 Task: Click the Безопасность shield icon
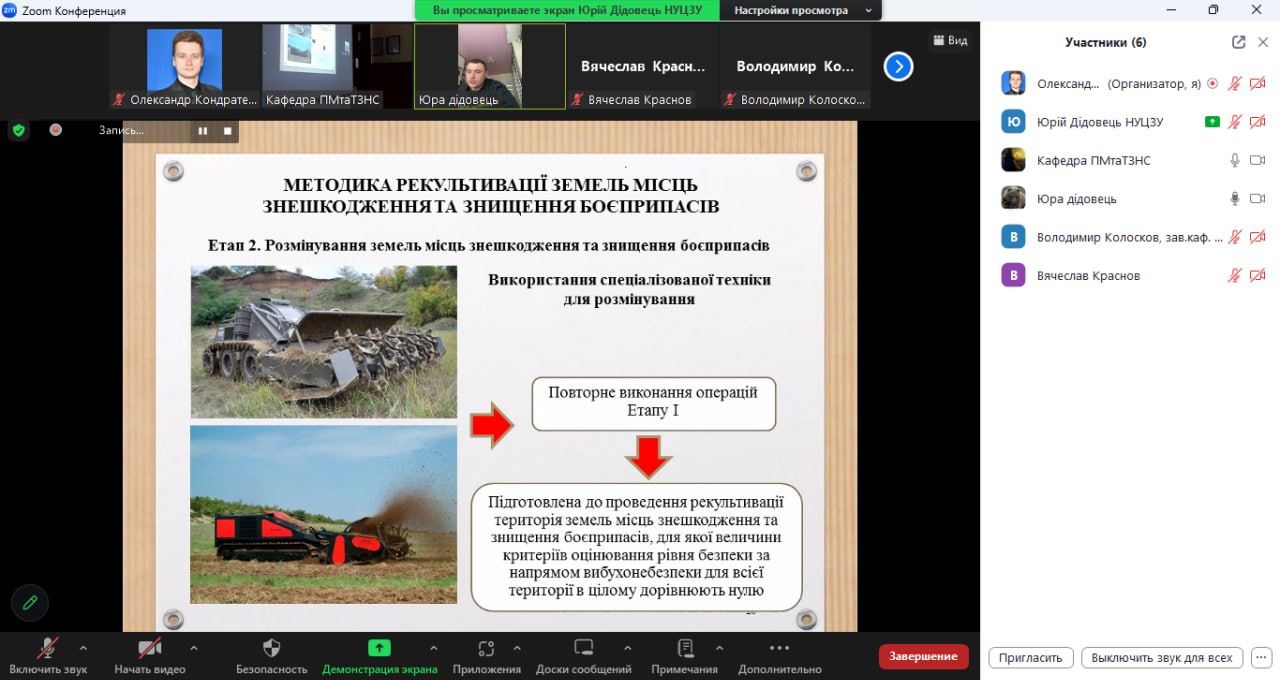(x=271, y=648)
